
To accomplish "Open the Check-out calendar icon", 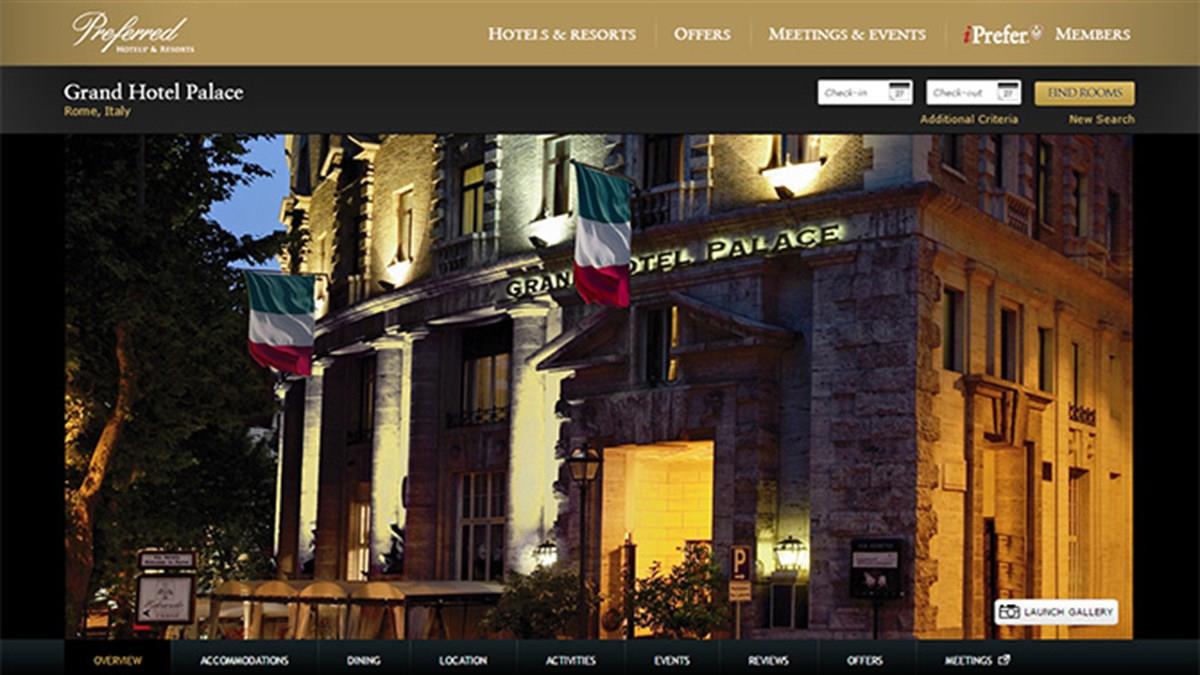I will click(1007, 93).
